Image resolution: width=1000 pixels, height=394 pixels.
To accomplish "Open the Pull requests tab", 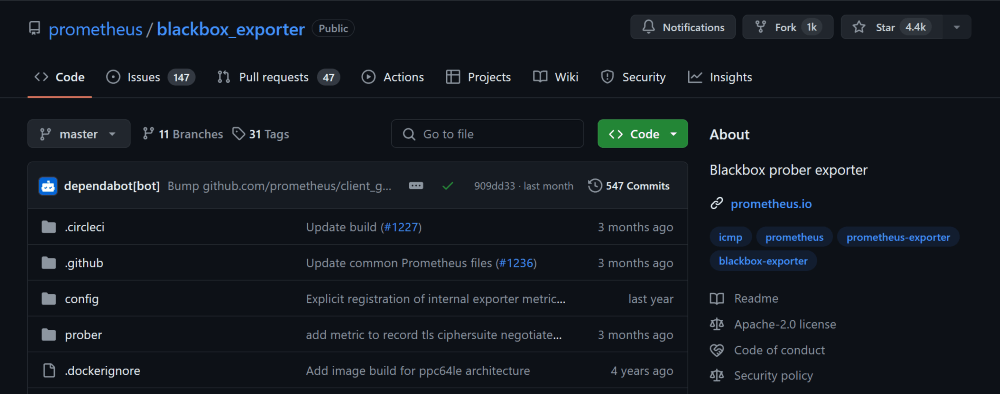I will point(278,77).
